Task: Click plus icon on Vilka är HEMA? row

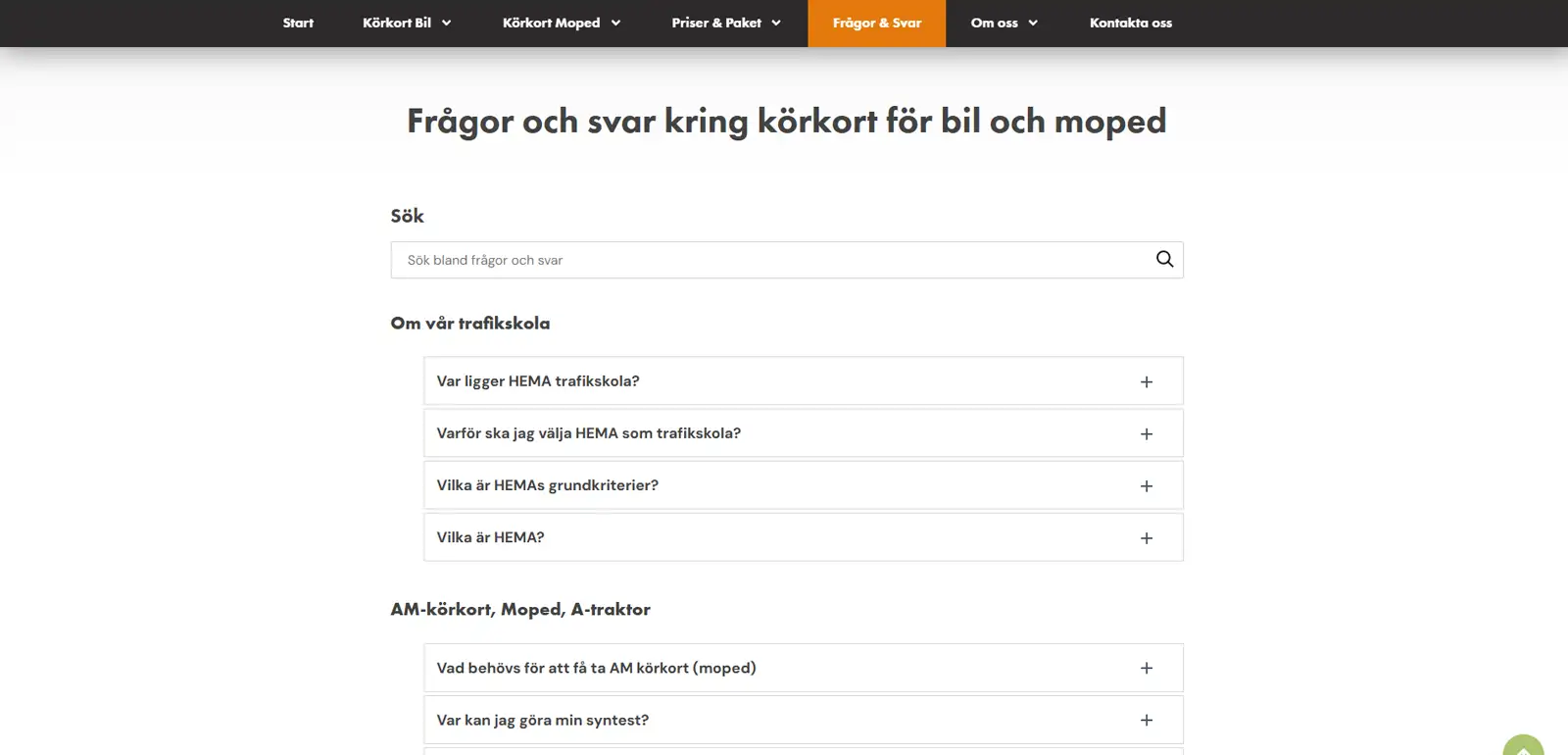Action: pos(1146,537)
